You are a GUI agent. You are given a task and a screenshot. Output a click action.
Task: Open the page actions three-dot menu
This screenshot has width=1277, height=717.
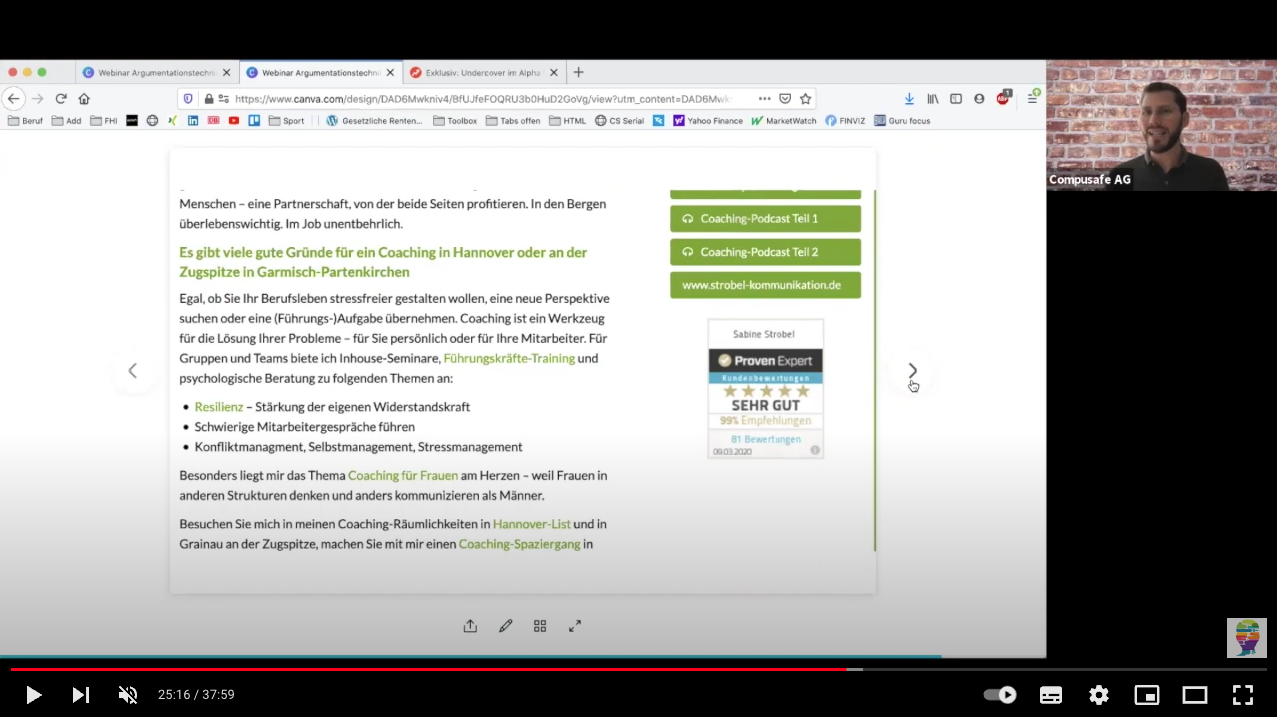point(764,99)
